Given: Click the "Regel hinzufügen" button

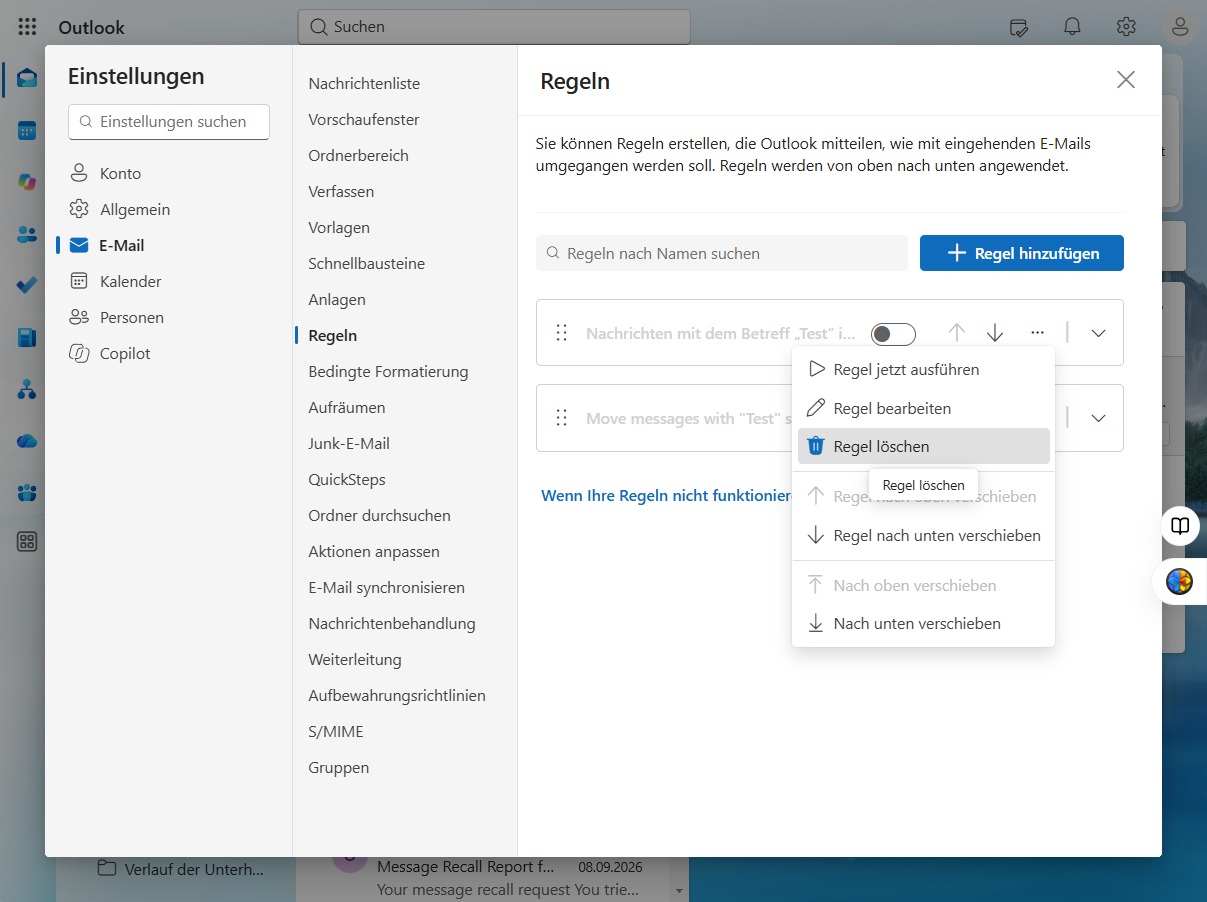Looking at the screenshot, I should [x=1022, y=253].
